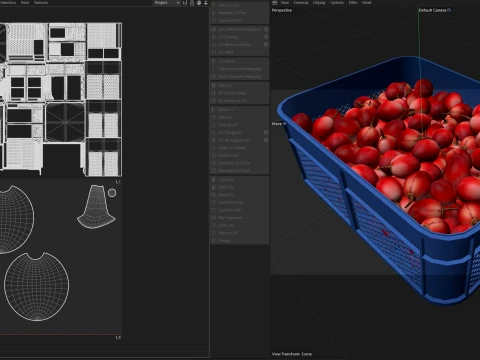Click the Boundary to Circle icon
This screenshot has width=480, height=360.
tap(214, 163)
